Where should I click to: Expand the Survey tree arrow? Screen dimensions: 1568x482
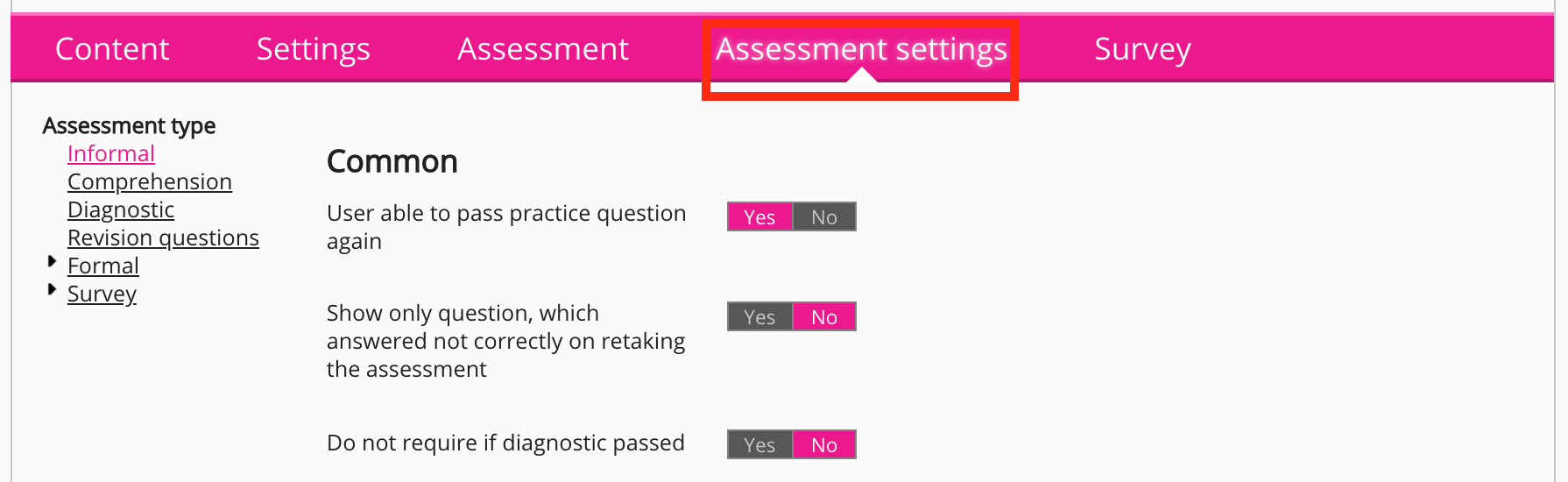(x=52, y=290)
